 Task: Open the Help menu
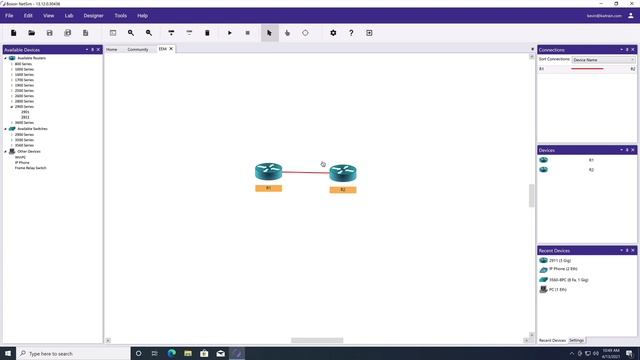click(142, 16)
